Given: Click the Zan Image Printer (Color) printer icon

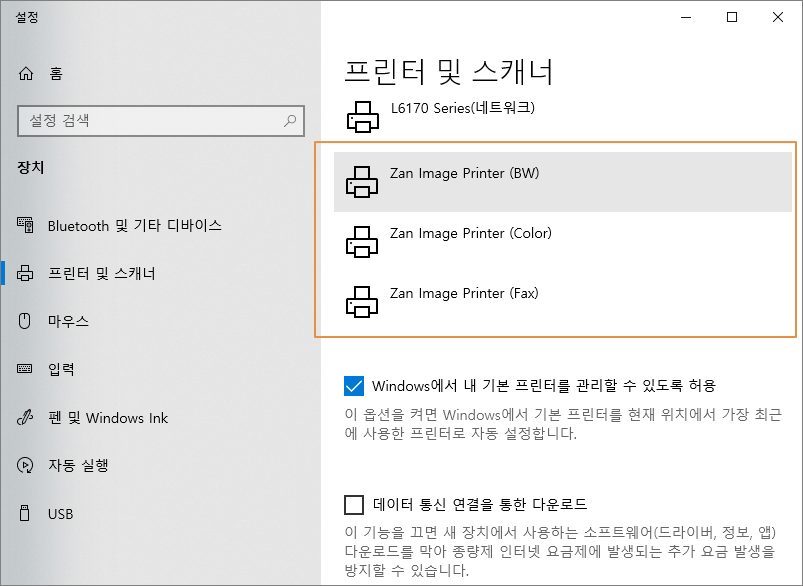Looking at the screenshot, I should [362, 242].
